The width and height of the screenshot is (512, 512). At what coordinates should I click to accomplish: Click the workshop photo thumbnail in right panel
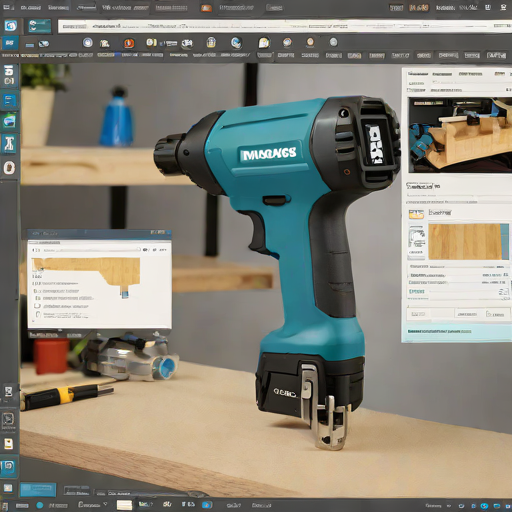[460, 135]
